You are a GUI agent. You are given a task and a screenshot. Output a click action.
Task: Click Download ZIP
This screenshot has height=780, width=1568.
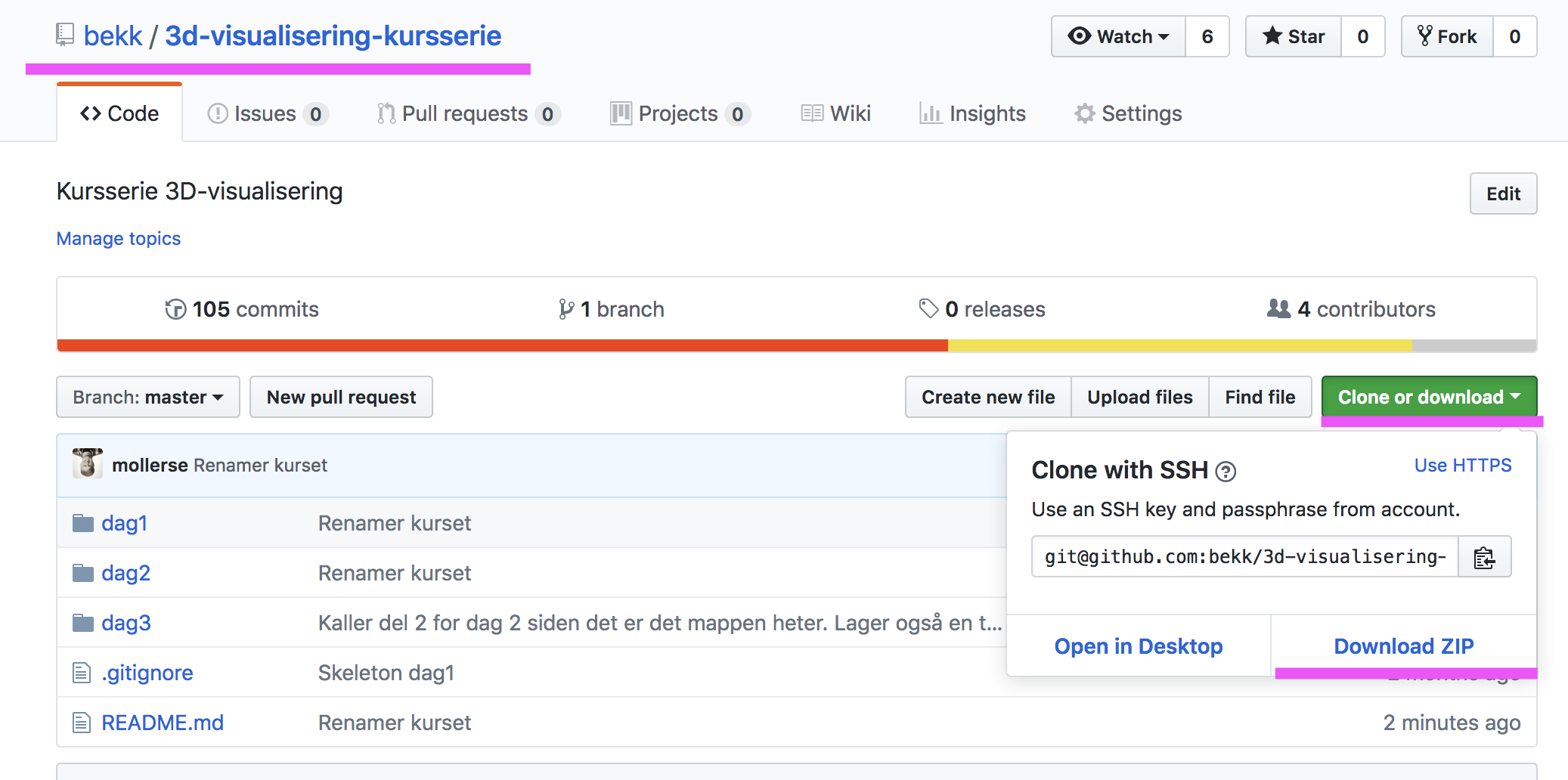1404,646
